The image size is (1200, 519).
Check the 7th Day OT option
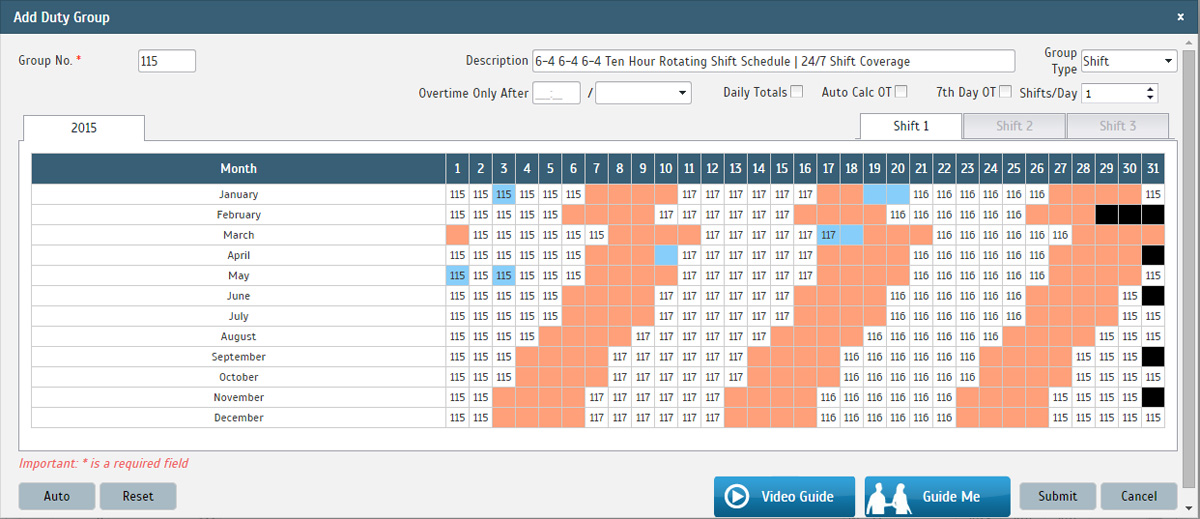pos(1005,92)
